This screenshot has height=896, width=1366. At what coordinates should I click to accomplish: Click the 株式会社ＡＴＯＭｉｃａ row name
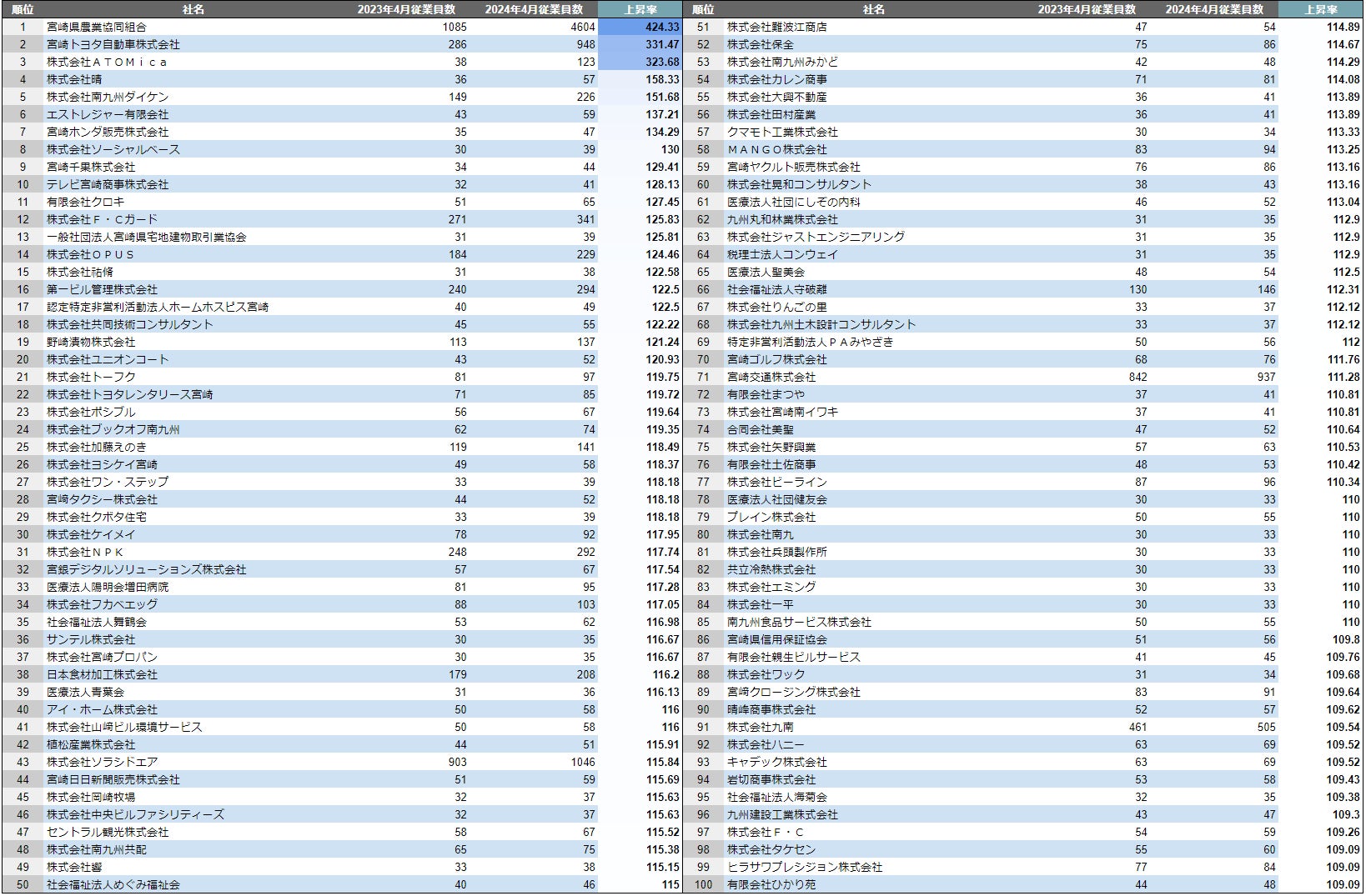[107, 62]
